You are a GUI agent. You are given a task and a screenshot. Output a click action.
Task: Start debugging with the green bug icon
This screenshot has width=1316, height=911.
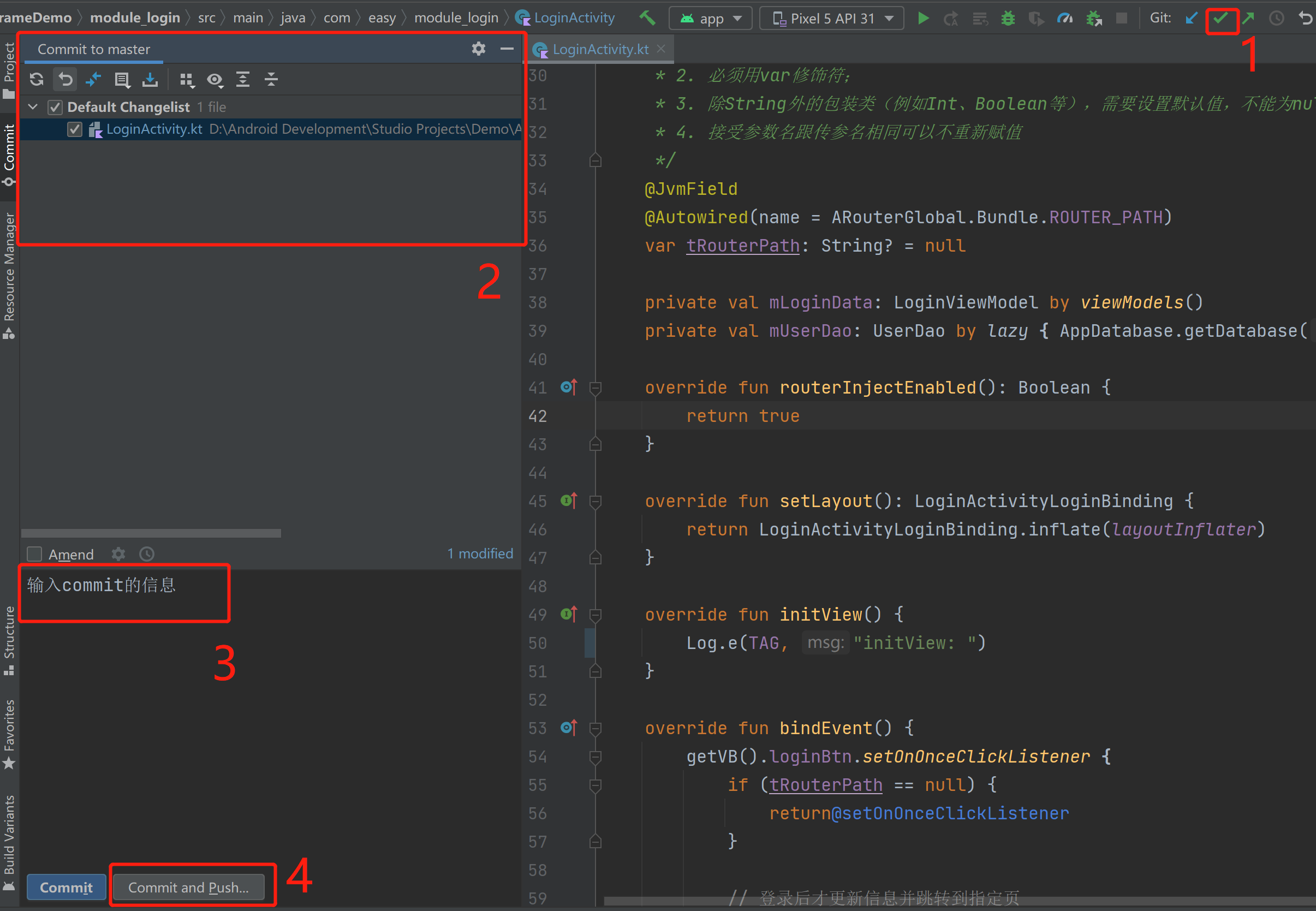point(1008,19)
